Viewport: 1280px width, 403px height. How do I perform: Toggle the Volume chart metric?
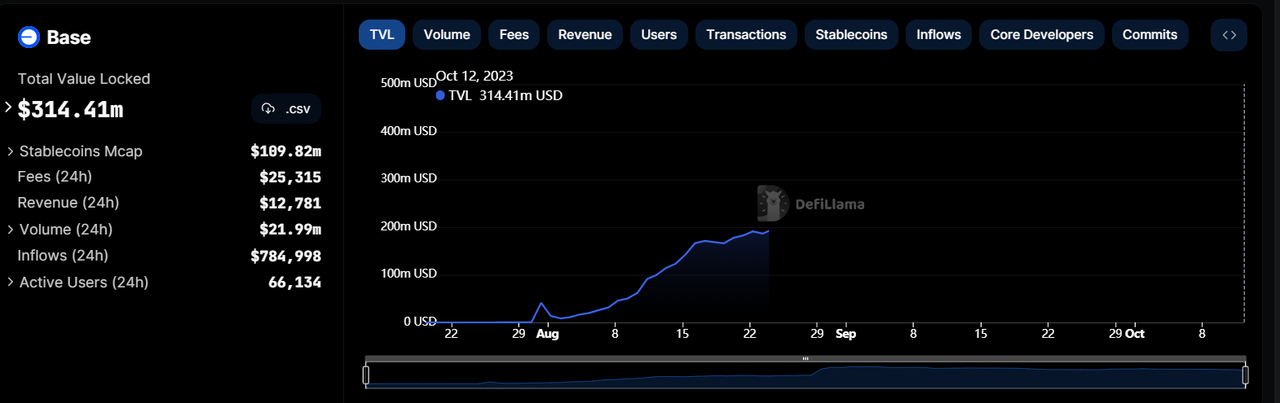click(x=447, y=35)
